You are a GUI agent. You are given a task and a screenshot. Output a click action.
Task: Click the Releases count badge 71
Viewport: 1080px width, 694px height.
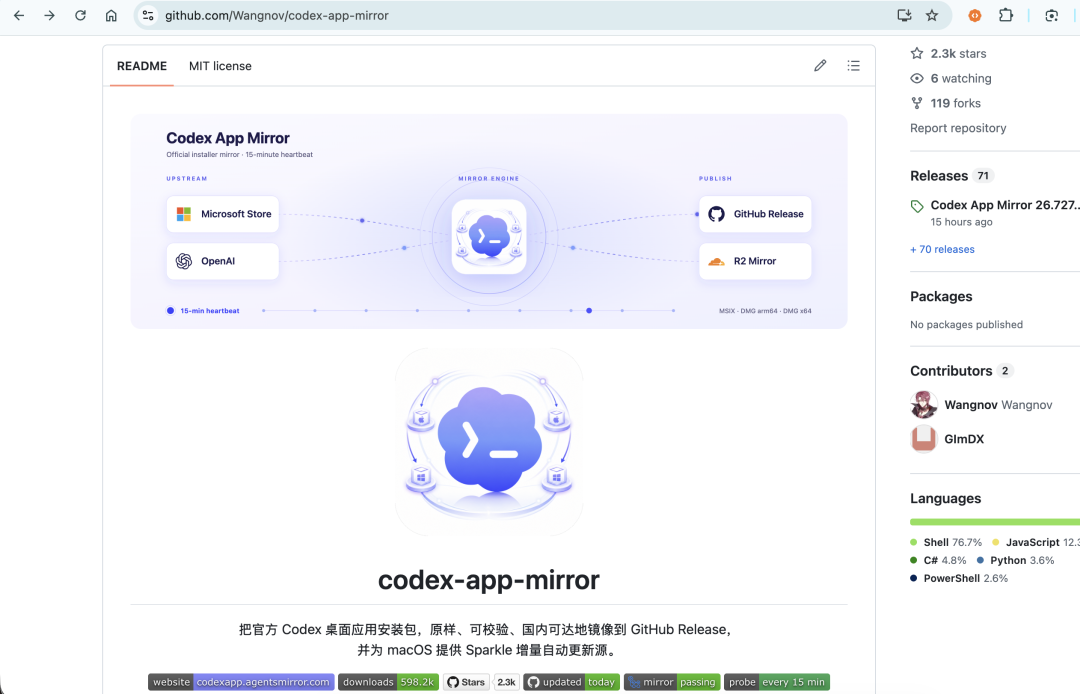click(983, 176)
